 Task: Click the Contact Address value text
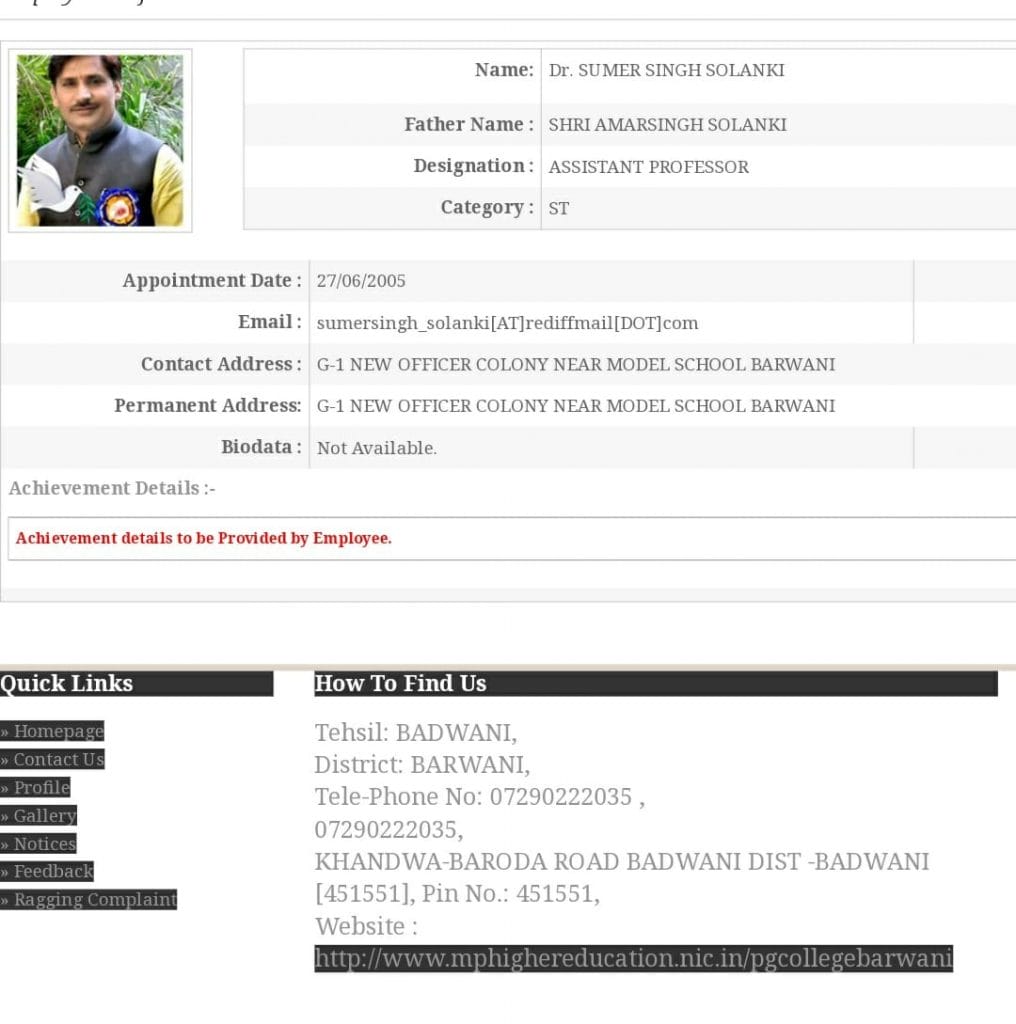[x=575, y=365]
